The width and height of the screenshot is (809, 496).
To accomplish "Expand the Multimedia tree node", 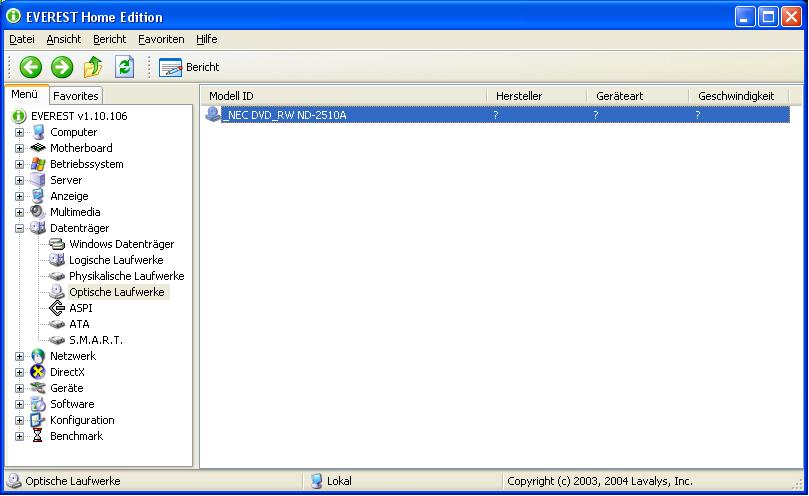I will (x=20, y=213).
